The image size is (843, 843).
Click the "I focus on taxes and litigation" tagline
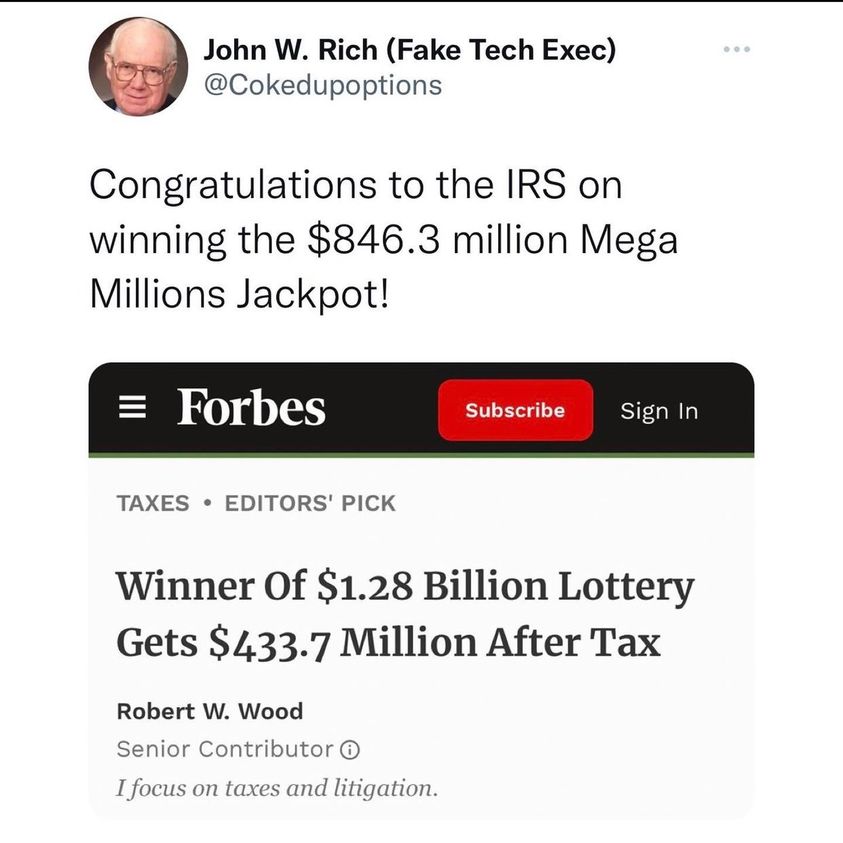point(278,787)
